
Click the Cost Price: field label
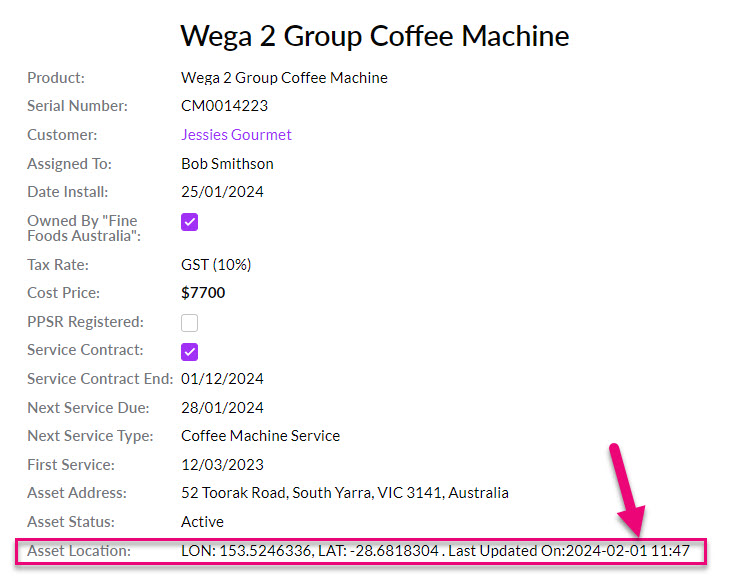(64, 293)
